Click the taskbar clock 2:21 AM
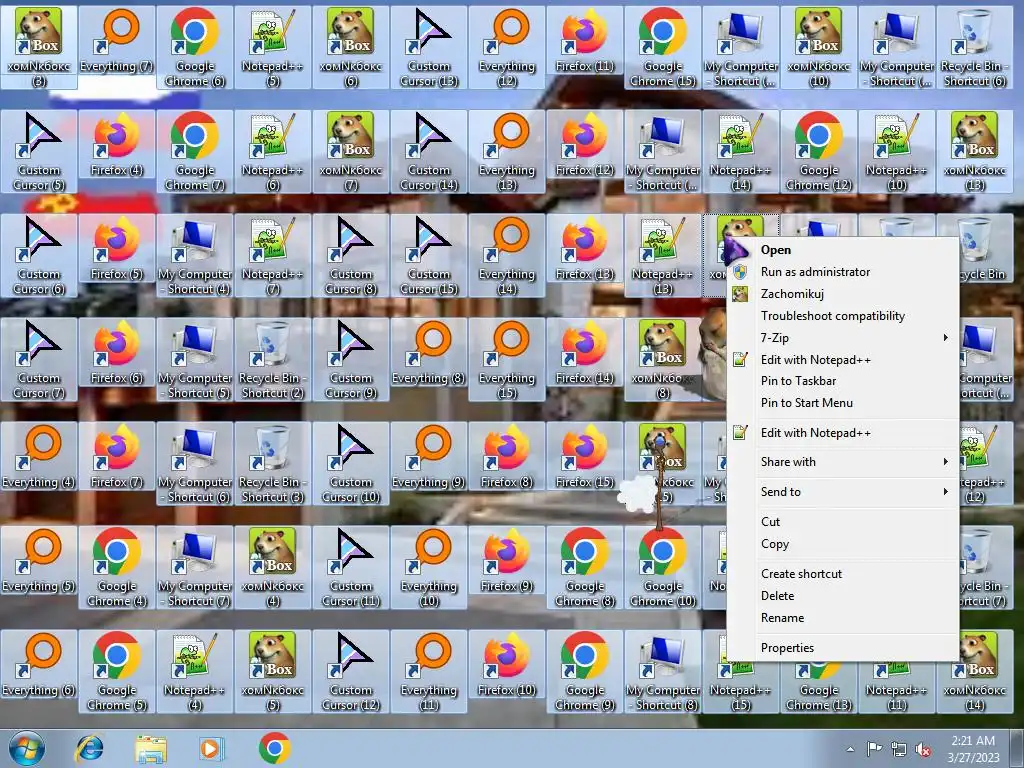 point(973,749)
